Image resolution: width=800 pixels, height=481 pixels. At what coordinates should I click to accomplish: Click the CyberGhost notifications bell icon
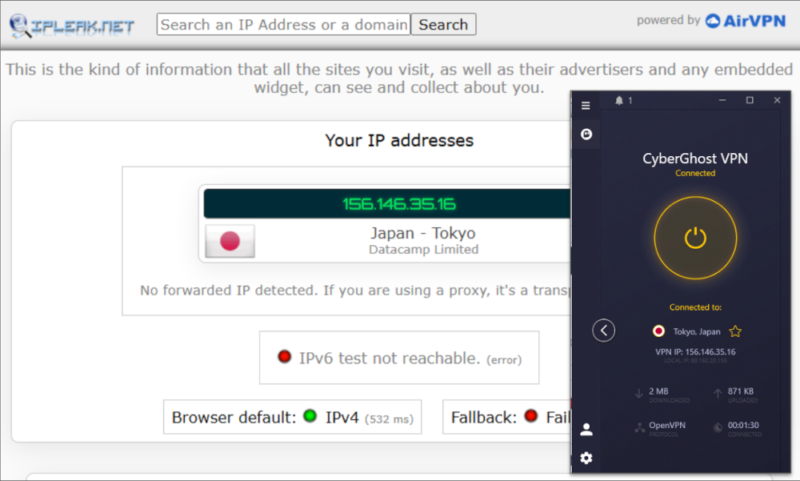[x=619, y=100]
